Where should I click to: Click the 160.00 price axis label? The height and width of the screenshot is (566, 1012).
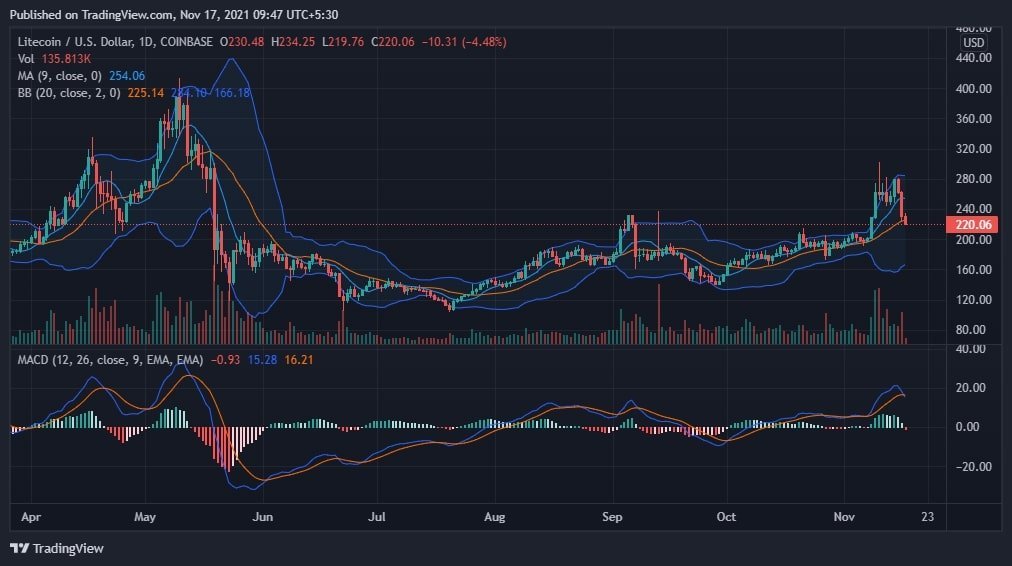tap(973, 270)
